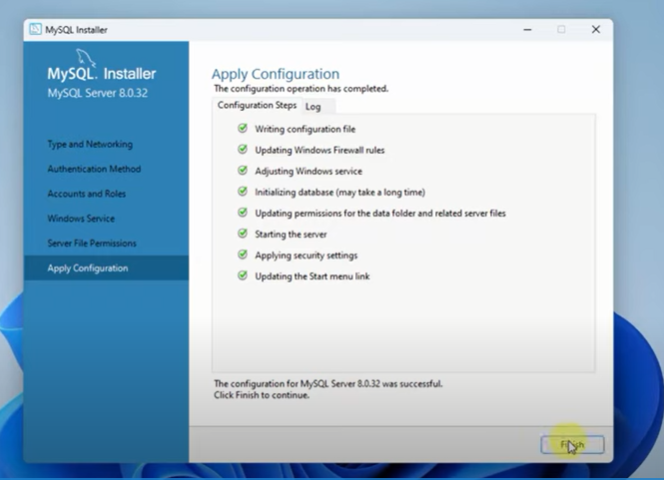Click the Finish button
The height and width of the screenshot is (480, 664).
pos(572,445)
